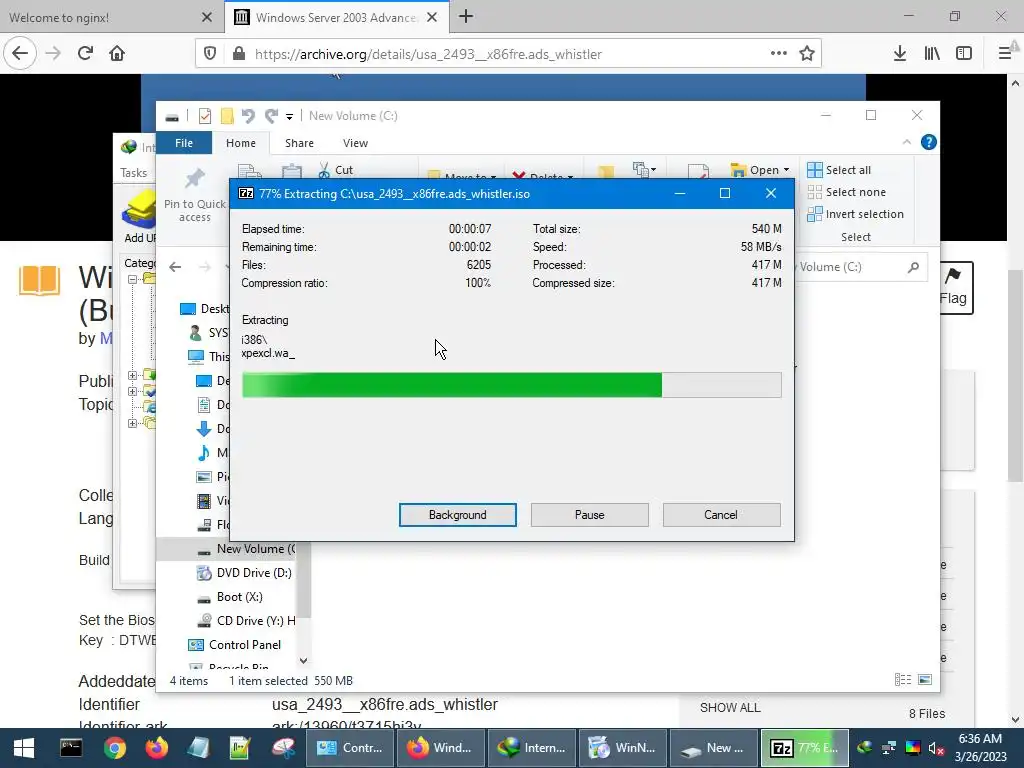Collapse Categories root node in download manager
1024x768 pixels.
click(x=132, y=280)
